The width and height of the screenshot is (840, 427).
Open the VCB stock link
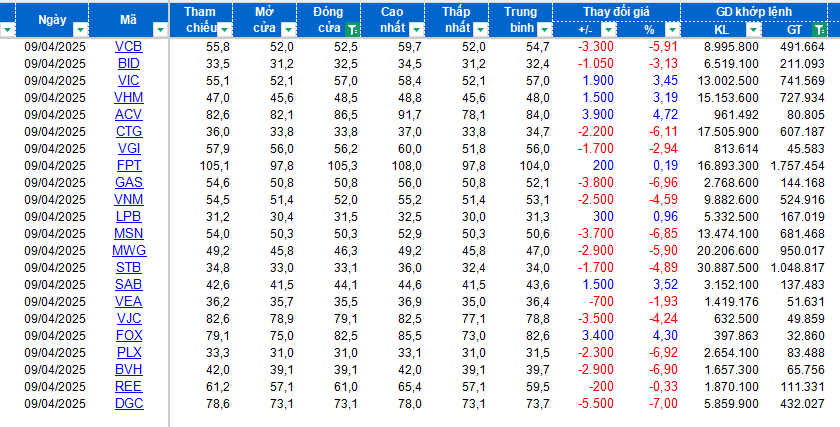129,47
